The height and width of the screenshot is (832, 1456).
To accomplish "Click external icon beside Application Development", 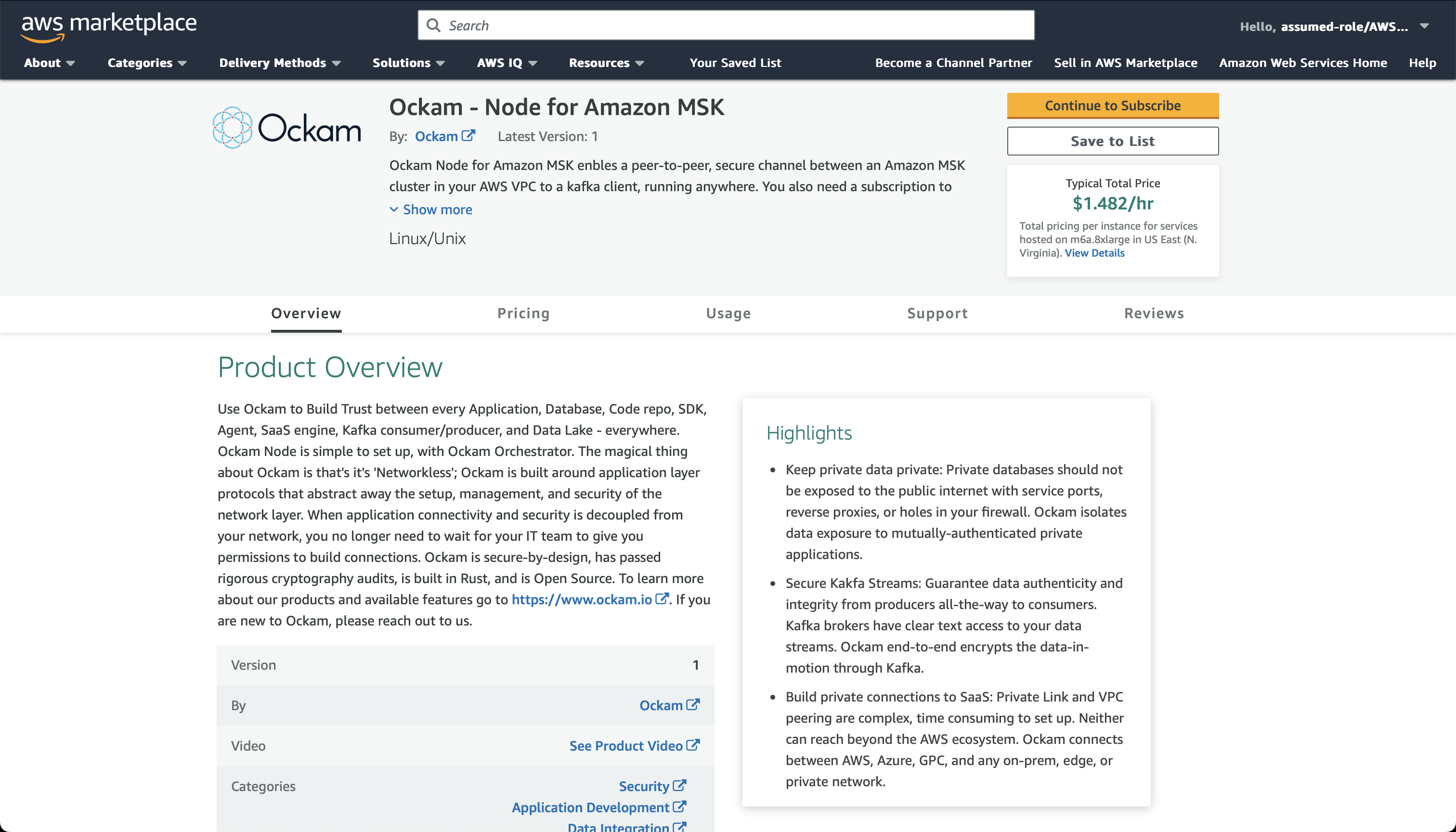I will (x=679, y=807).
